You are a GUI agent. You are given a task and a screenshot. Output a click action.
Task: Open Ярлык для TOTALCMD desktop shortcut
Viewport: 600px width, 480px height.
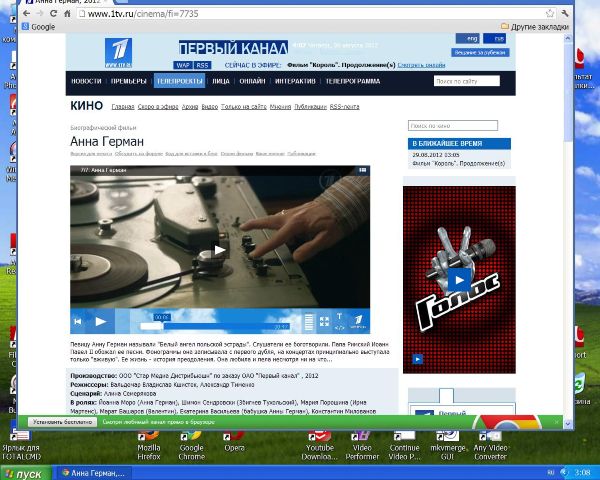21,445
